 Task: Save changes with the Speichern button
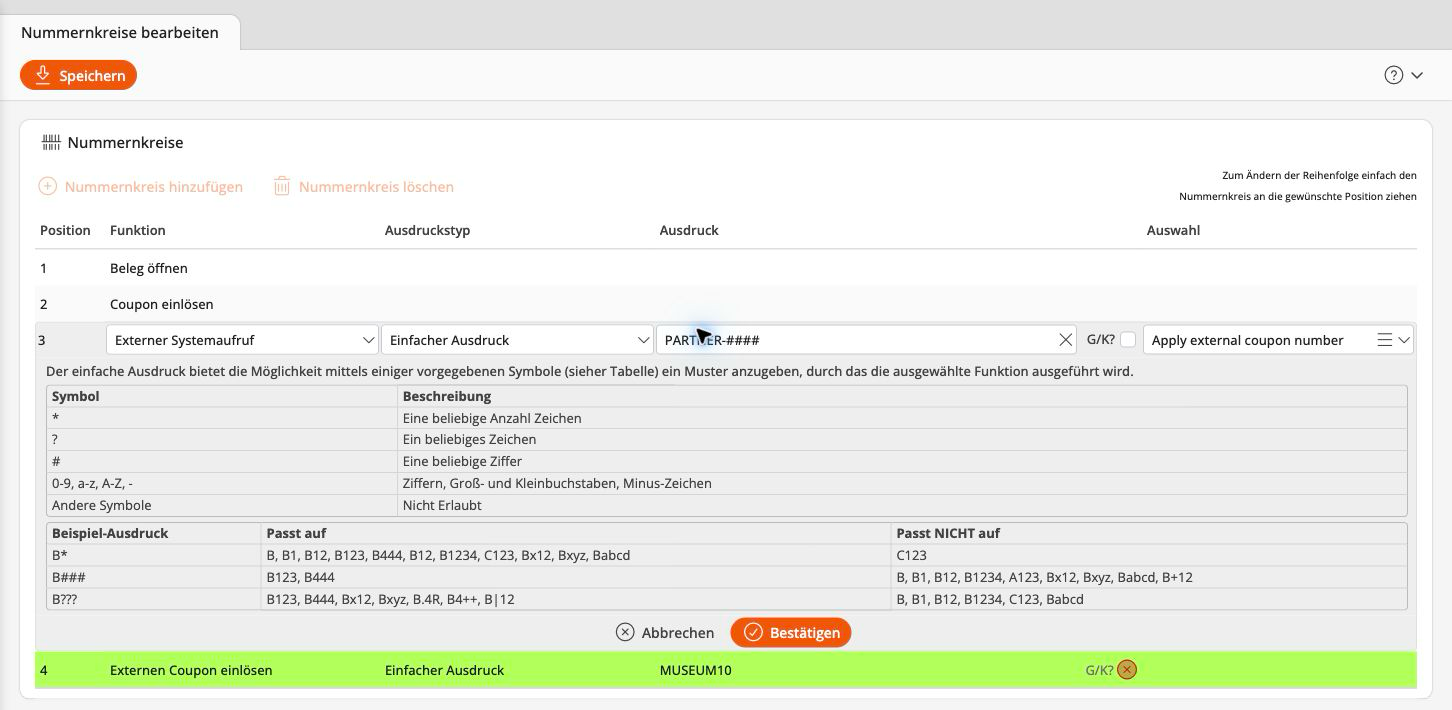click(78, 75)
